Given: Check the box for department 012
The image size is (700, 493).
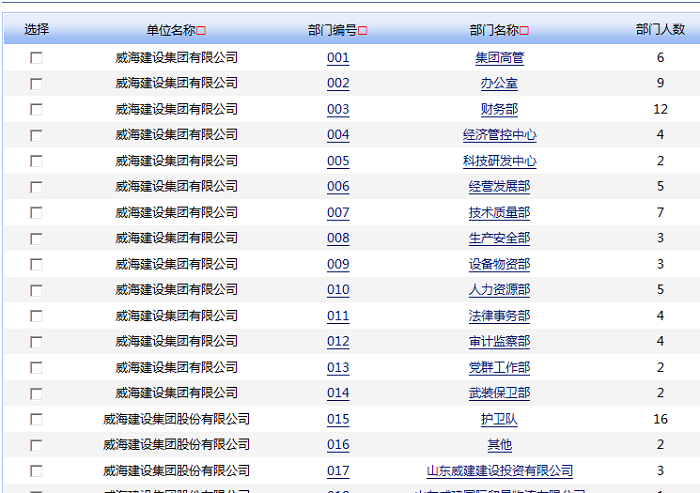Looking at the screenshot, I should point(36,342).
